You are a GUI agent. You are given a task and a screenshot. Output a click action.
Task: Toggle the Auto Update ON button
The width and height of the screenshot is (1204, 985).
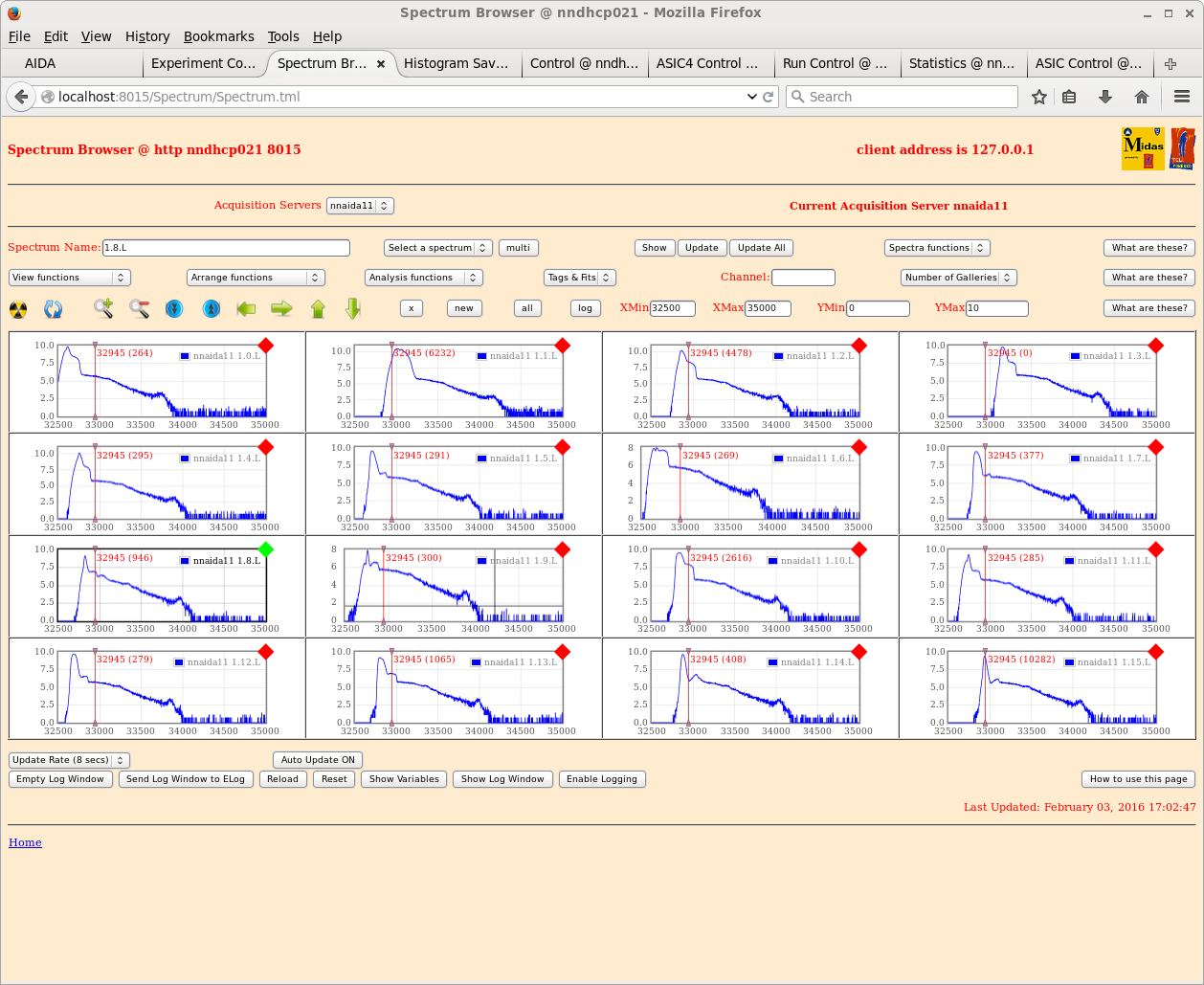point(318,760)
